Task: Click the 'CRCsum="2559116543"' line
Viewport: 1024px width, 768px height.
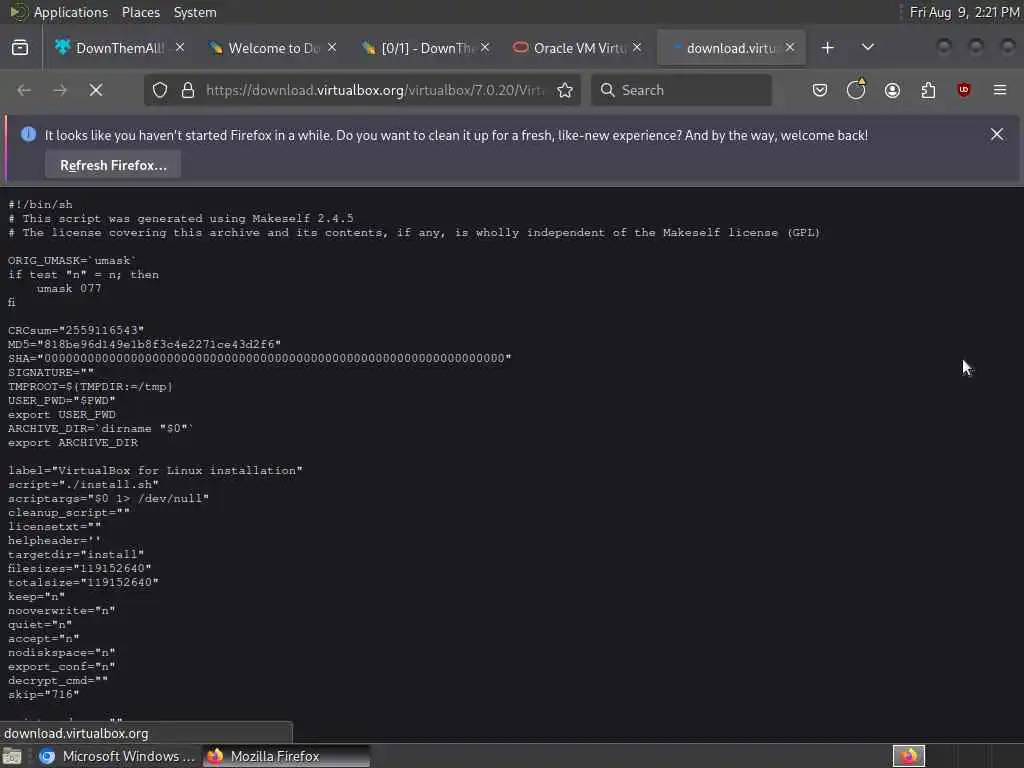Action: (76, 330)
